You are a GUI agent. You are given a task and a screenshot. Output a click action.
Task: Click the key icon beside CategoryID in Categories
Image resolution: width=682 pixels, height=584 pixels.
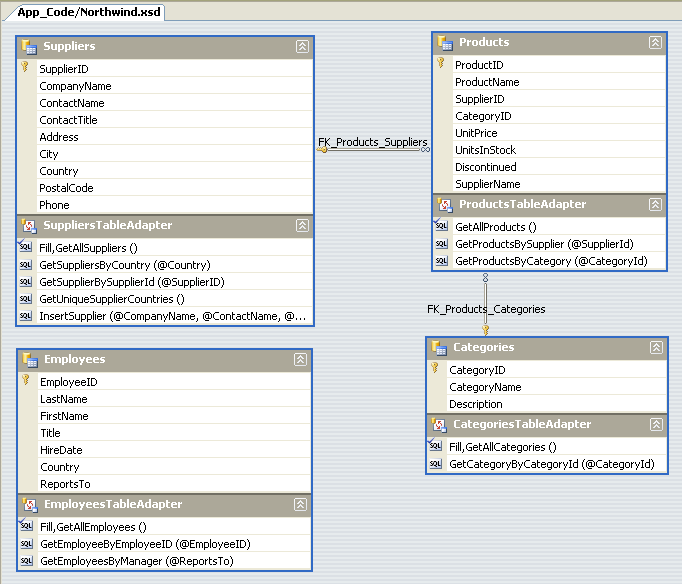pyautogui.click(x=435, y=368)
